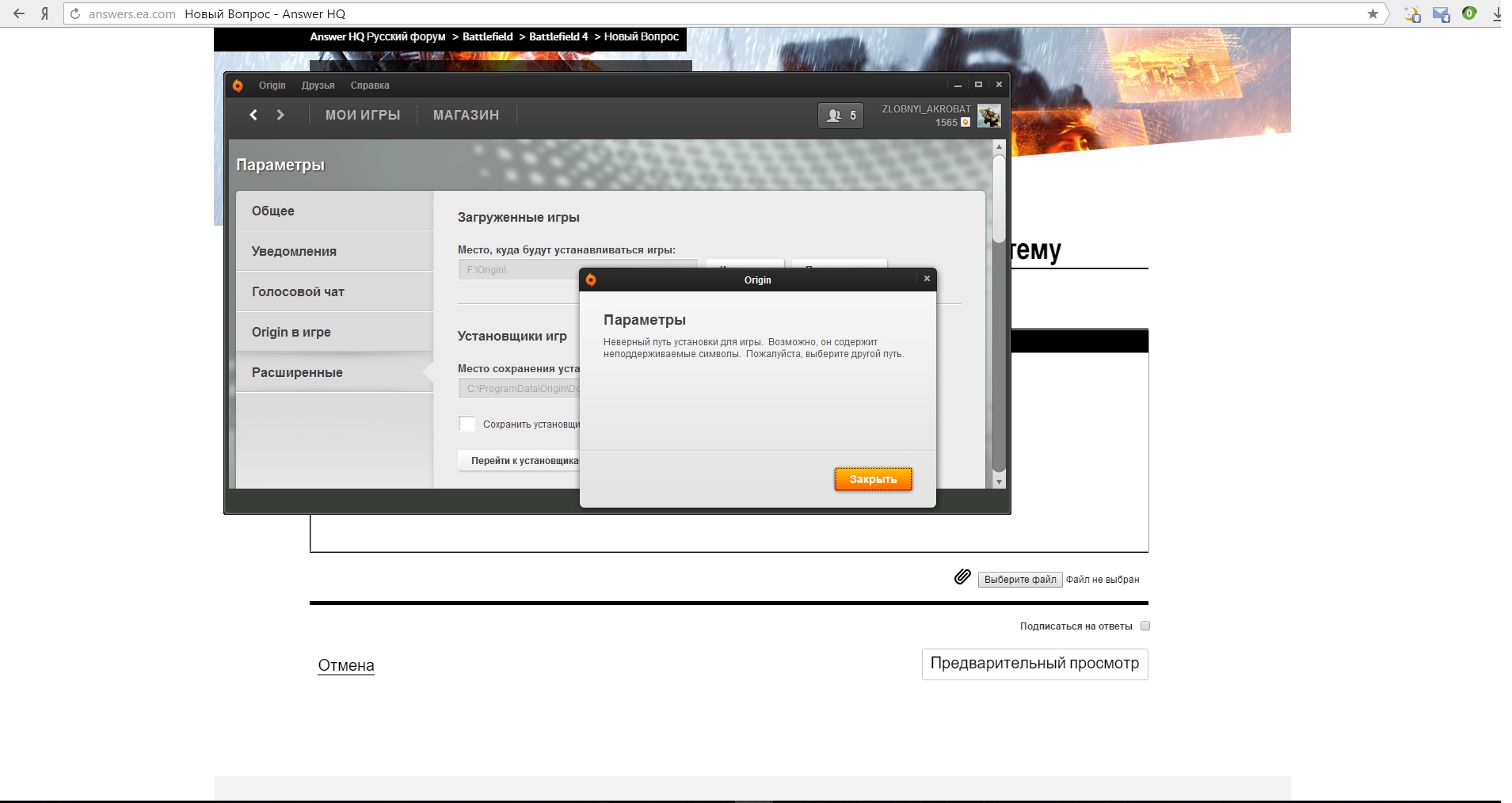Open browser downloads arrow icon

click(x=1497, y=13)
